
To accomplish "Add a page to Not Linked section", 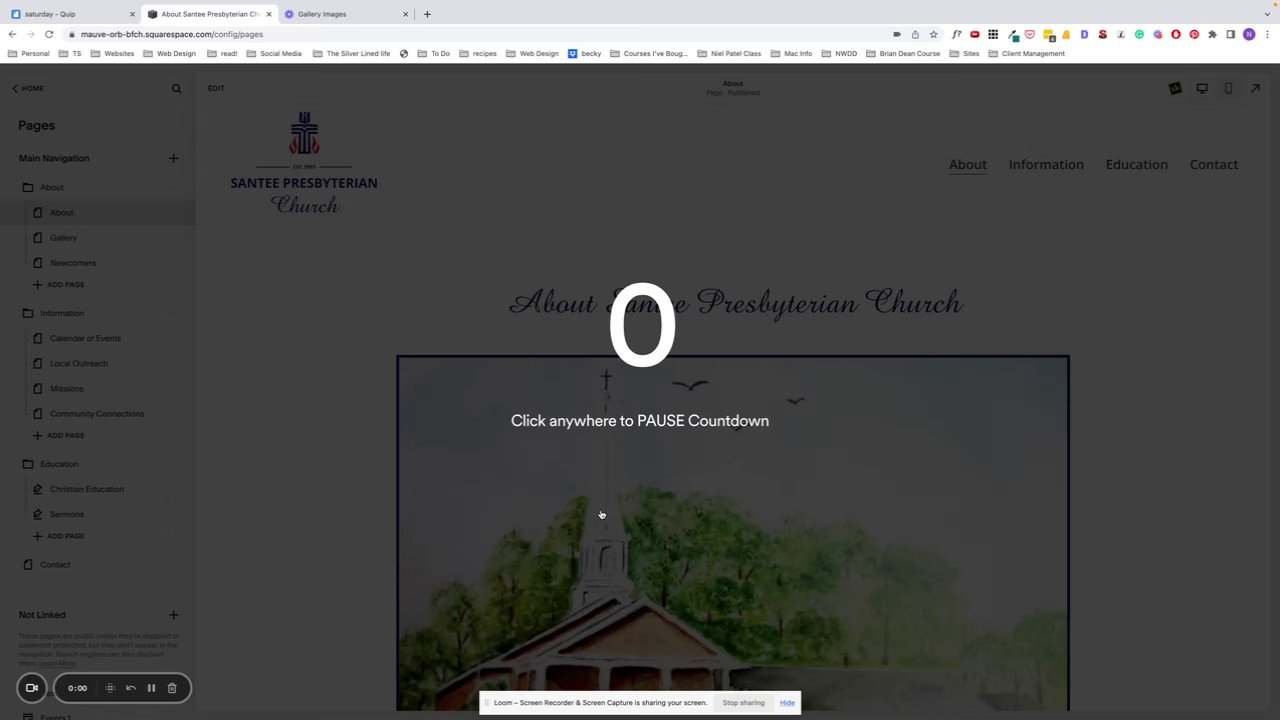I will (173, 615).
